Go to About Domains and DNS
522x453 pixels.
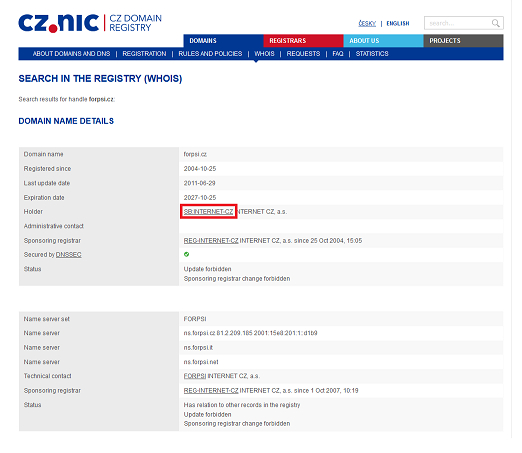[71, 54]
